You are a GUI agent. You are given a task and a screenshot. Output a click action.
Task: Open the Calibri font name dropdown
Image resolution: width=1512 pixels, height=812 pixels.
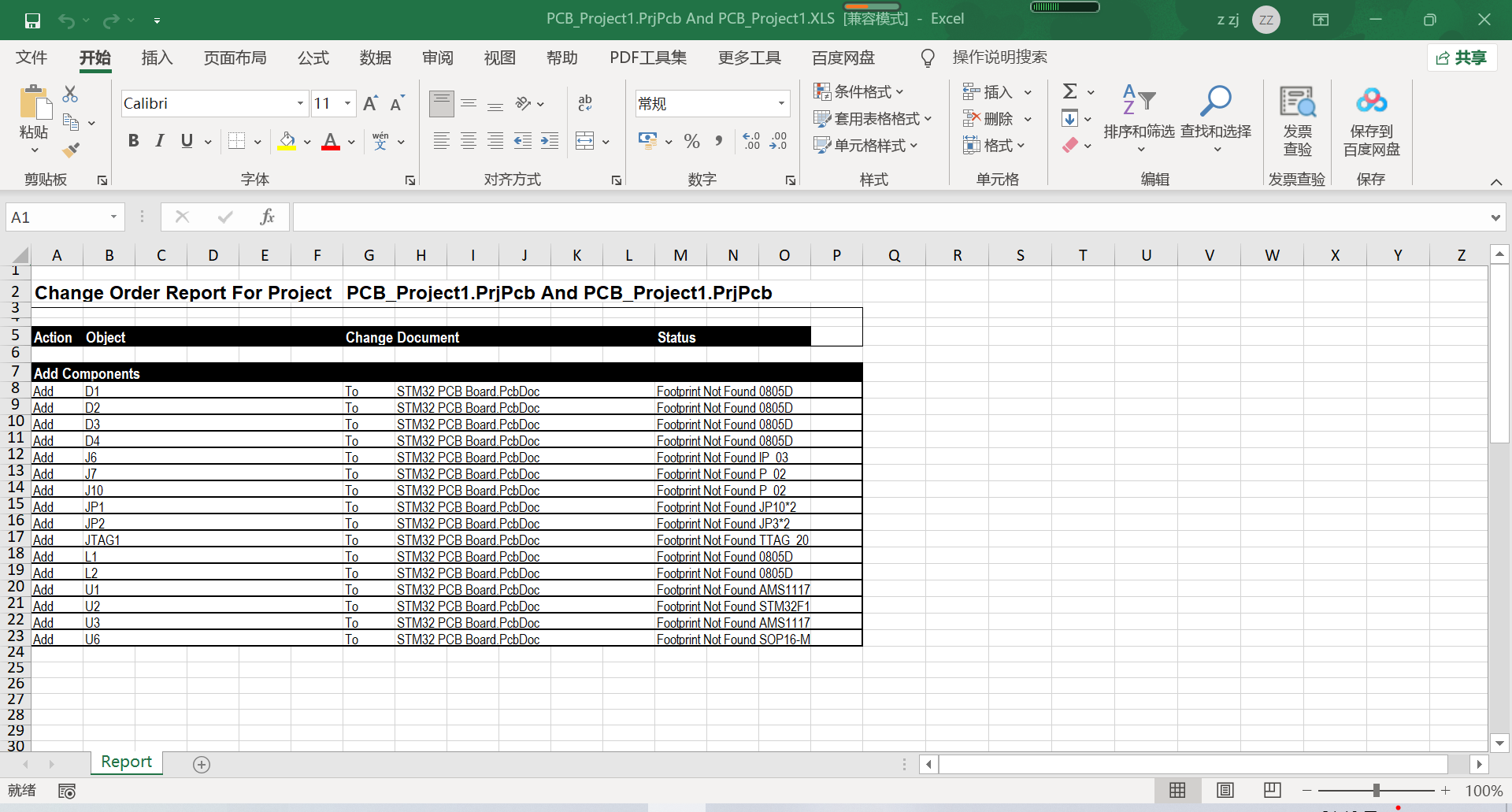300,103
